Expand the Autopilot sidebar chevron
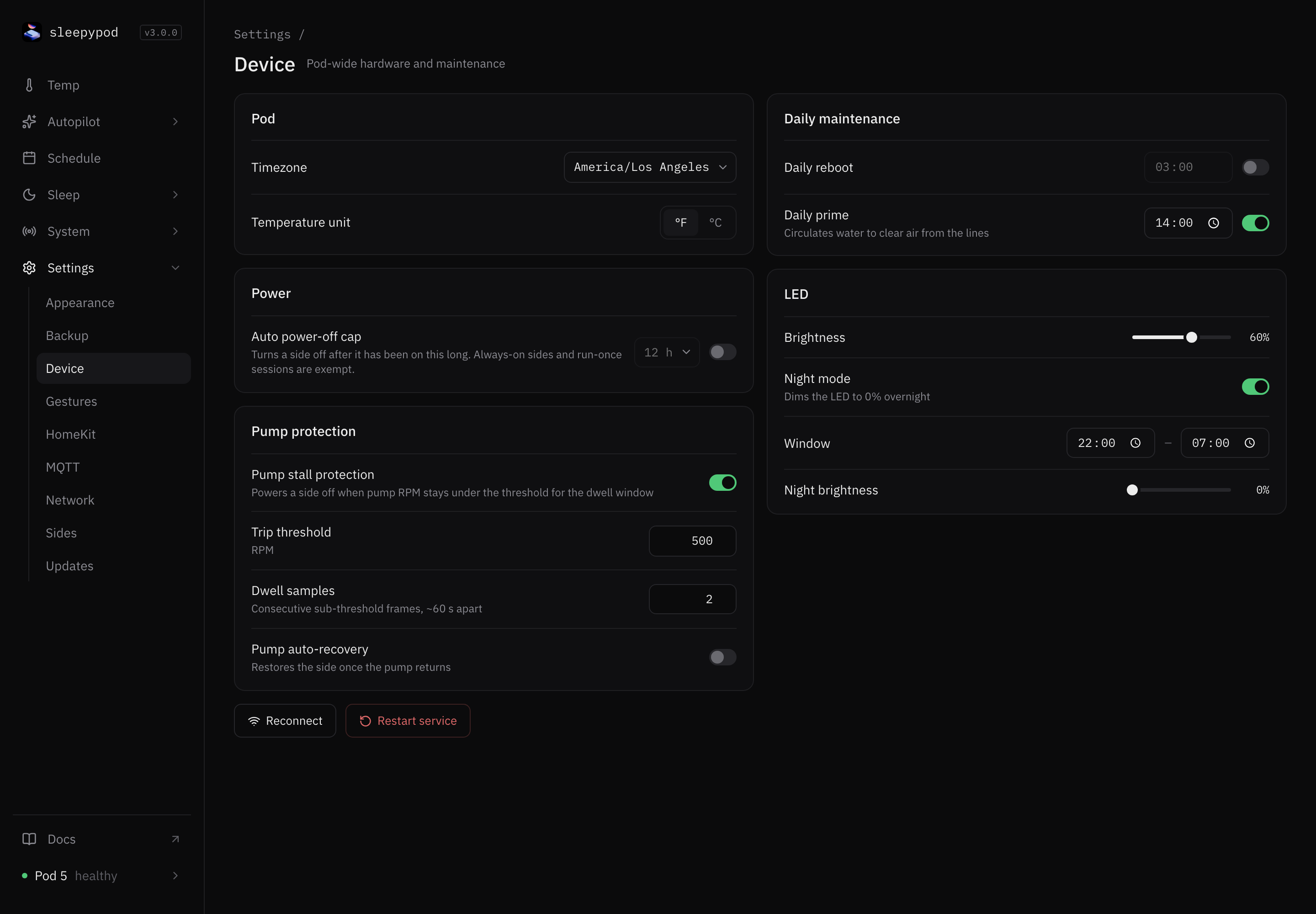Viewport: 1316px width, 914px height. (x=175, y=122)
